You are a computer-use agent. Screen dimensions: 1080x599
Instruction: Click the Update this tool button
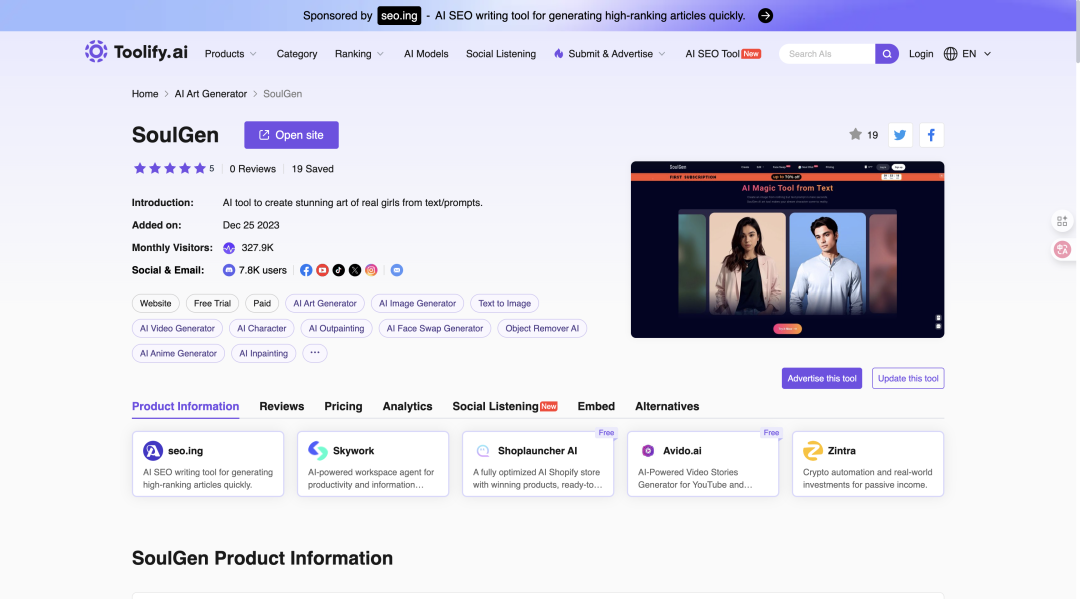[908, 378]
